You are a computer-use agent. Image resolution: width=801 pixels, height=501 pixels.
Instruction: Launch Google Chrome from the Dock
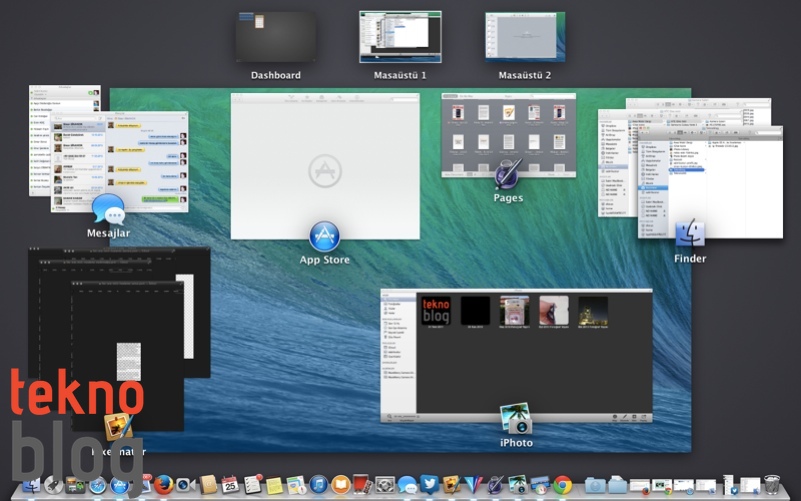562,485
